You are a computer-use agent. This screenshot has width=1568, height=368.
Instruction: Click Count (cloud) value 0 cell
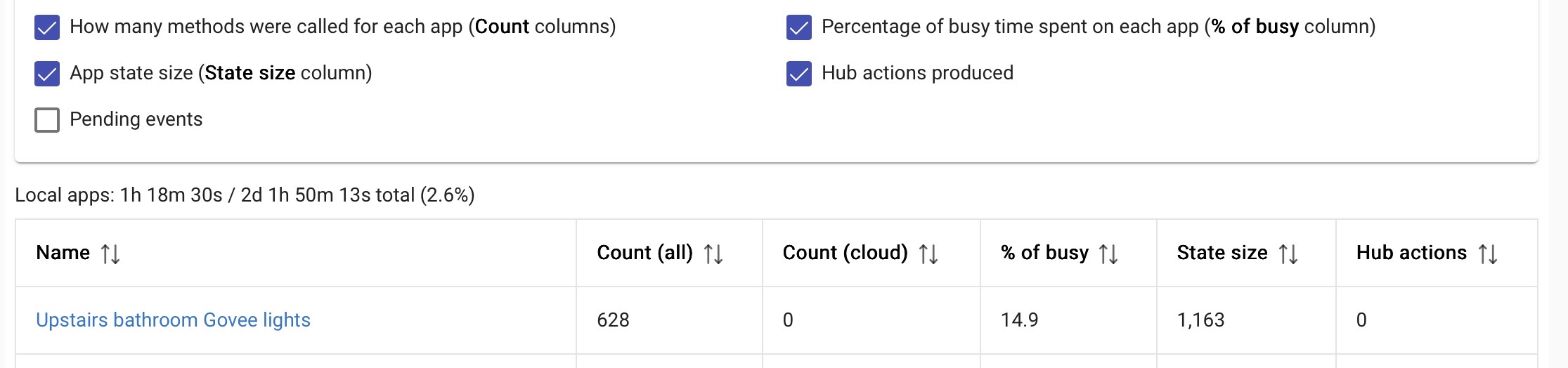point(788,320)
